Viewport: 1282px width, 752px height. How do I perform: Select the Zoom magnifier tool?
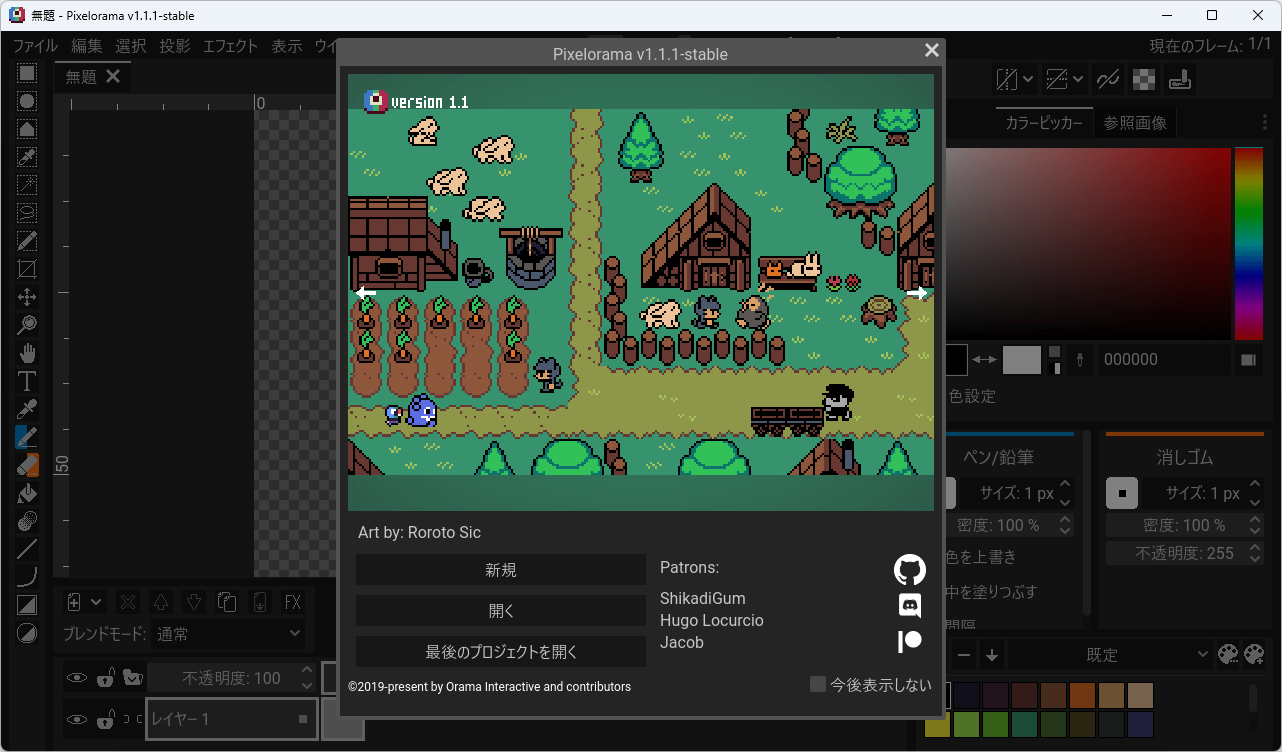(27, 325)
